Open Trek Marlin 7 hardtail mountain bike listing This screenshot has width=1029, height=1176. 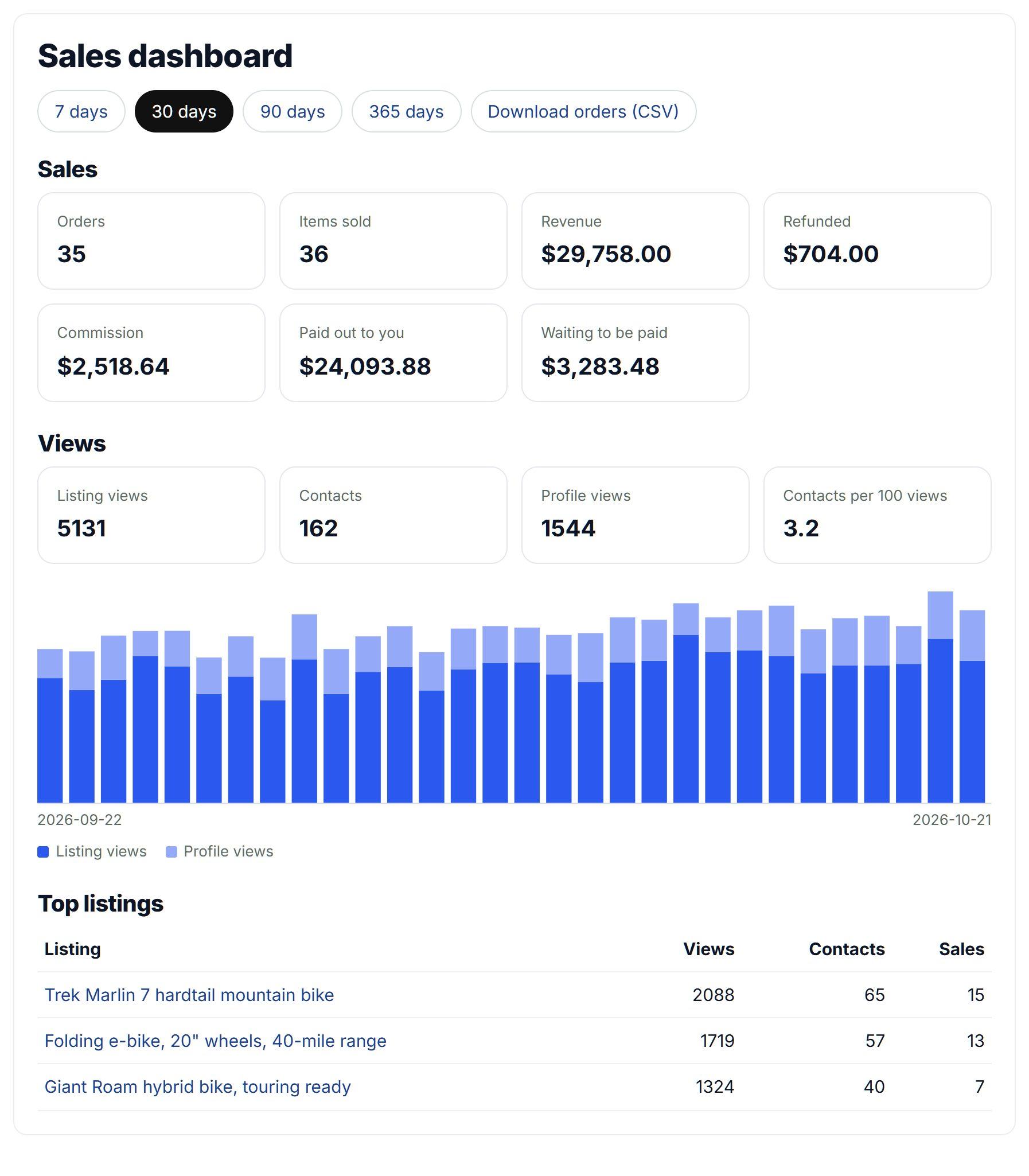tap(189, 995)
